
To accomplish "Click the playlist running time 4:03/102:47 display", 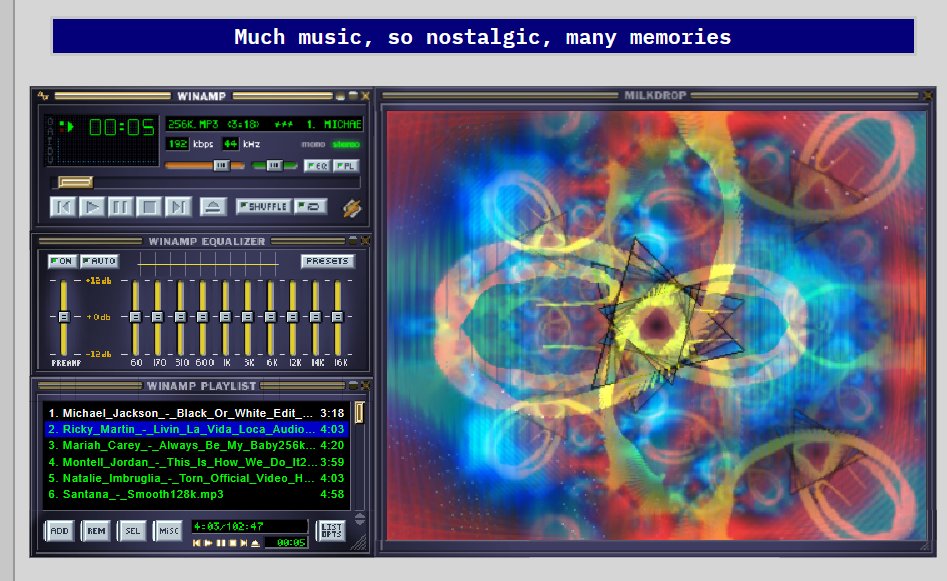I will point(249,526).
